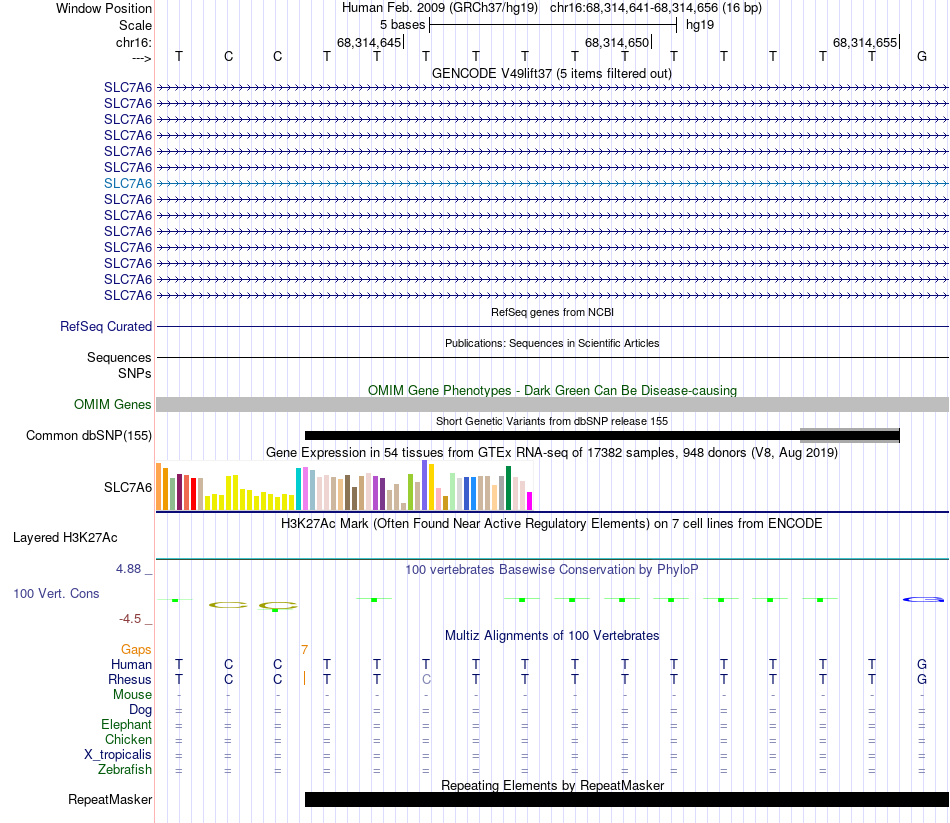The width and height of the screenshot is (950, 823).
Task: Click the Publications: Sequences in Scientific Articles title
Action: coord(552,343)
